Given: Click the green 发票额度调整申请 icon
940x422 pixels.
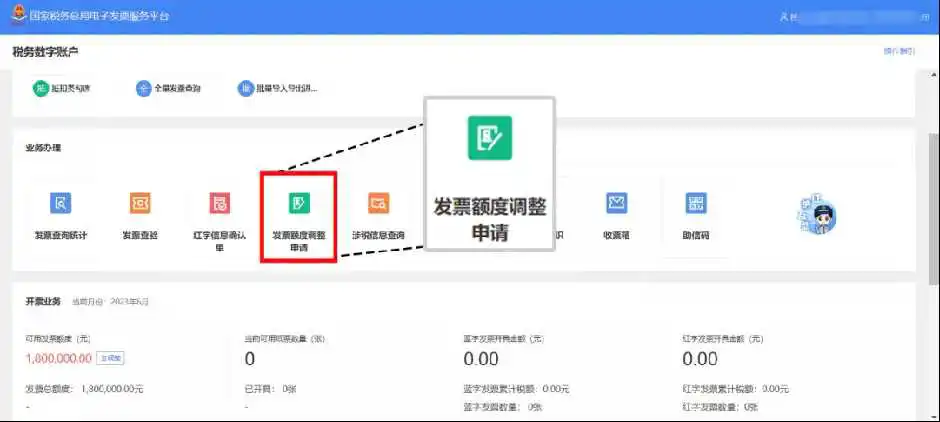Looking at the screenshot, I should (298, 204).
